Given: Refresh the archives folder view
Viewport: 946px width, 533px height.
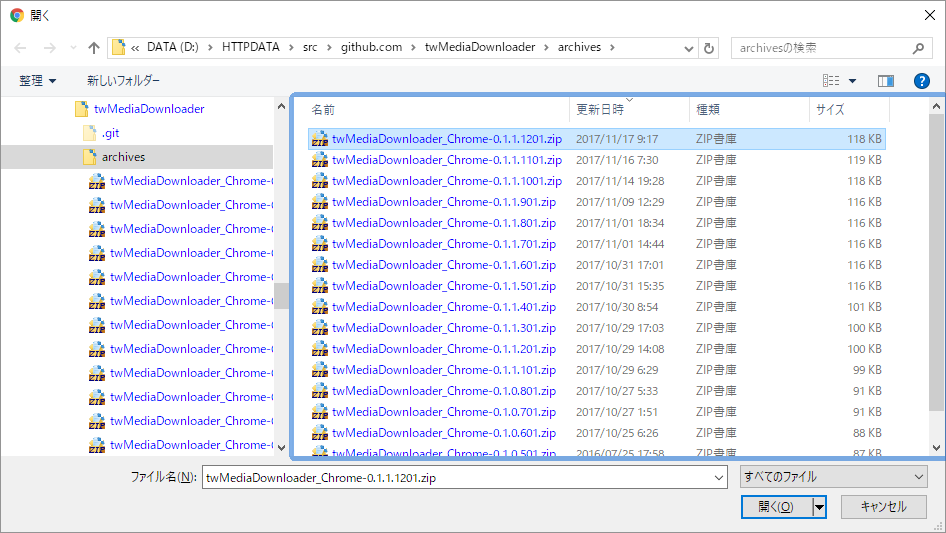Looking at the screenshot, I should (710, 48).
